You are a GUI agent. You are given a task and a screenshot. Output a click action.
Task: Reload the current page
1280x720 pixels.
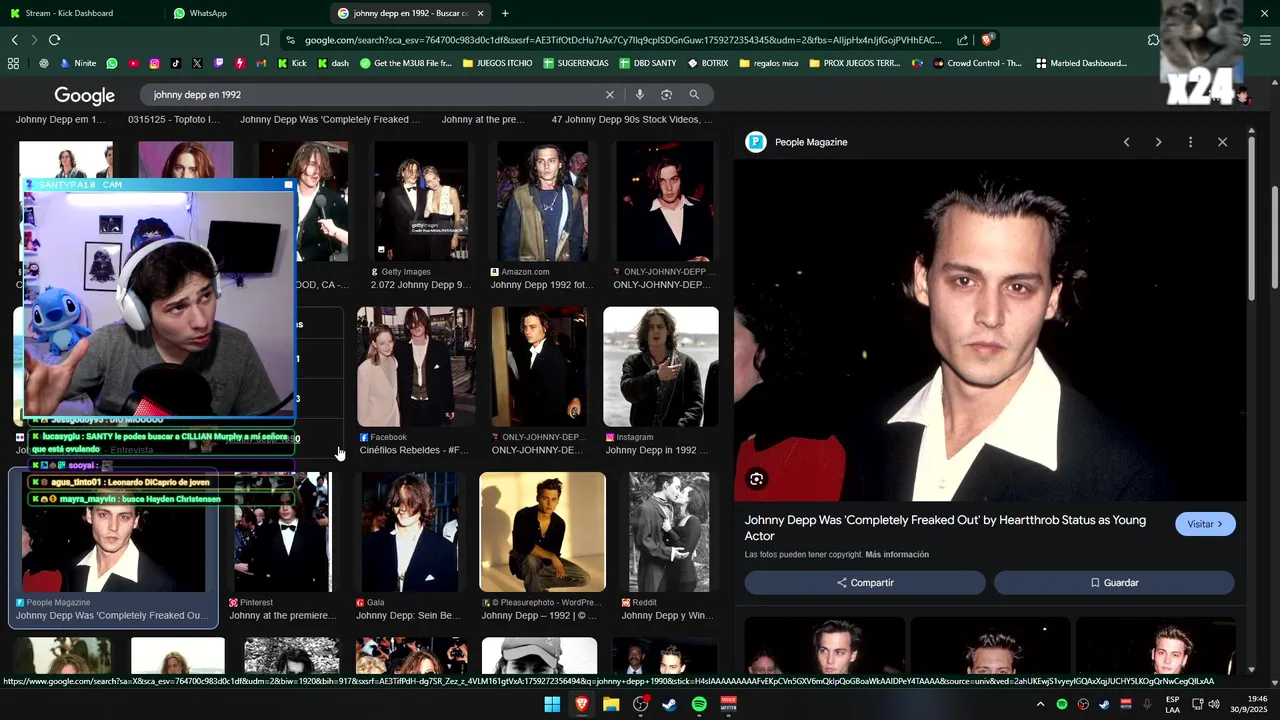54,40
